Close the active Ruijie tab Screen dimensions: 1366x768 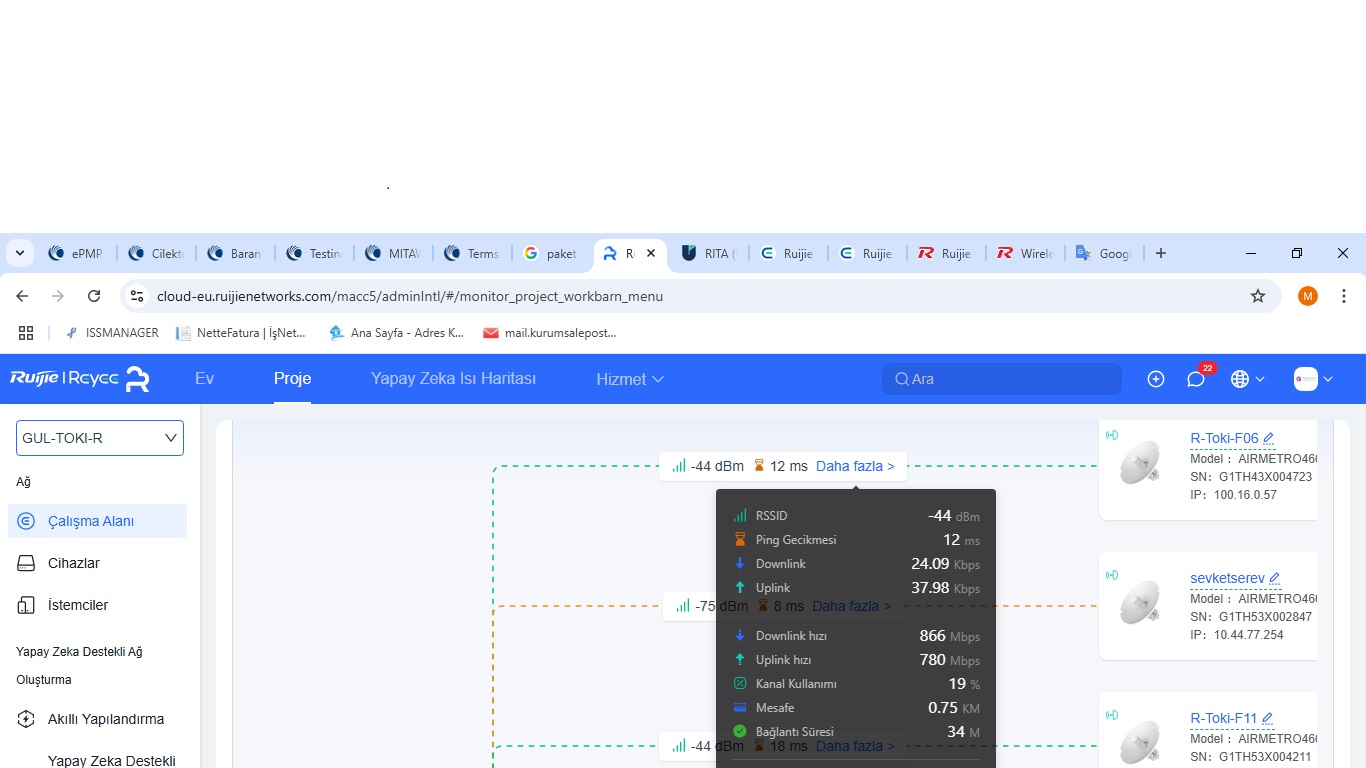click(651, 254)
